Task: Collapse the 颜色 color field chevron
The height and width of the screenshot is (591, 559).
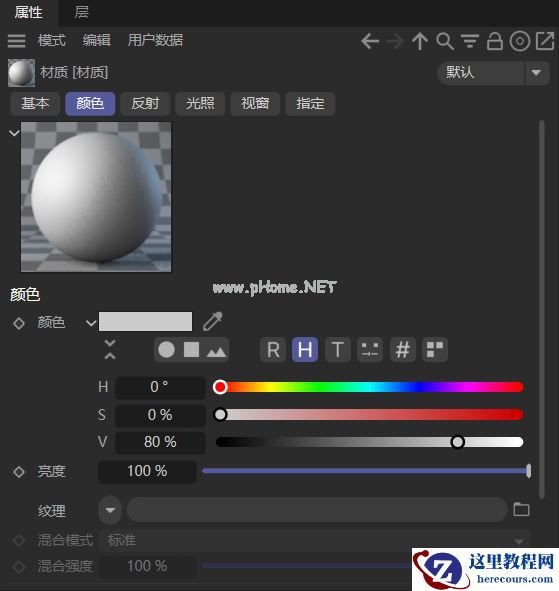Action: click(91, 323)
